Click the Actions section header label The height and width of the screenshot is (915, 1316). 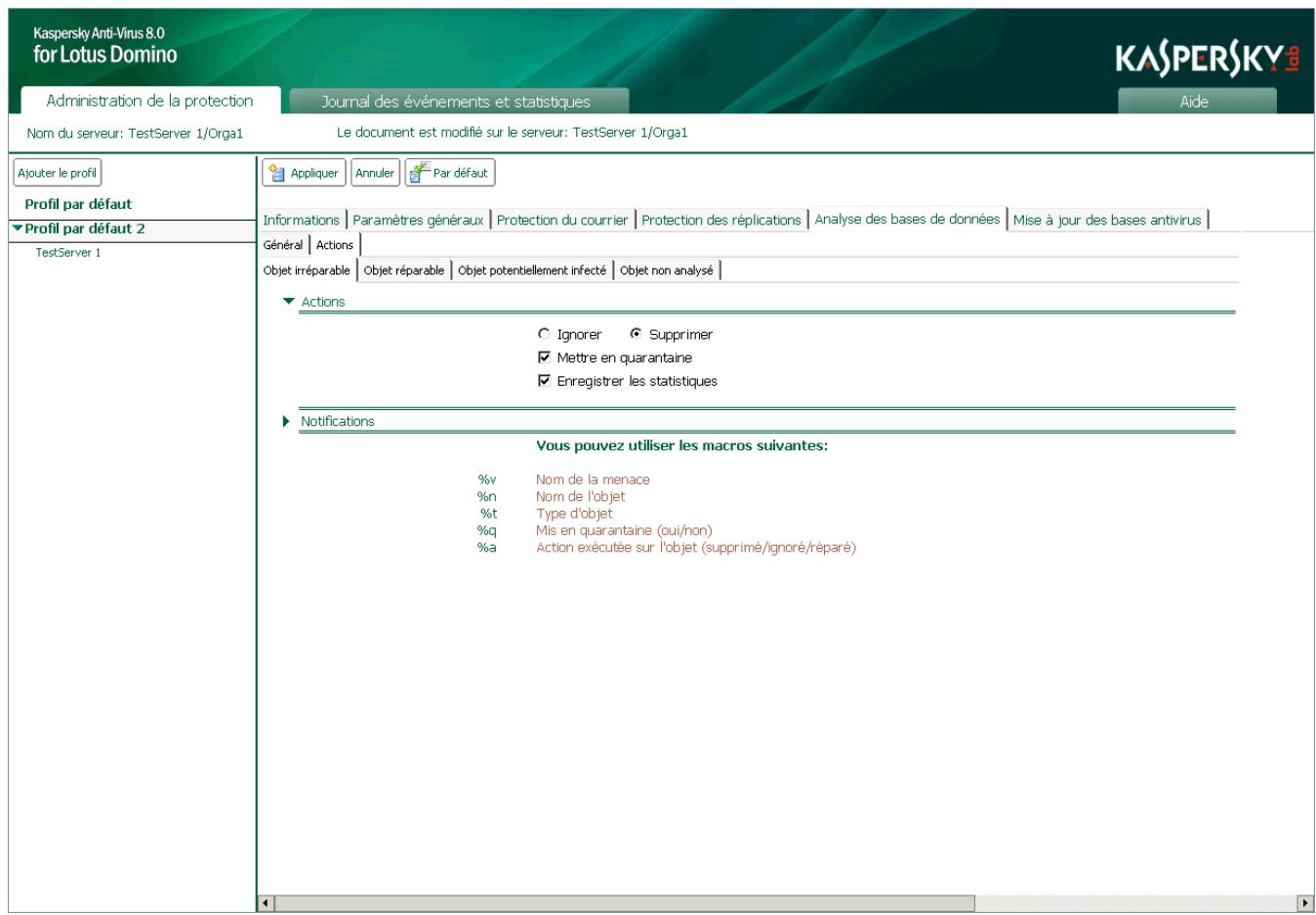pyautogui.click(x=323, y=302)
